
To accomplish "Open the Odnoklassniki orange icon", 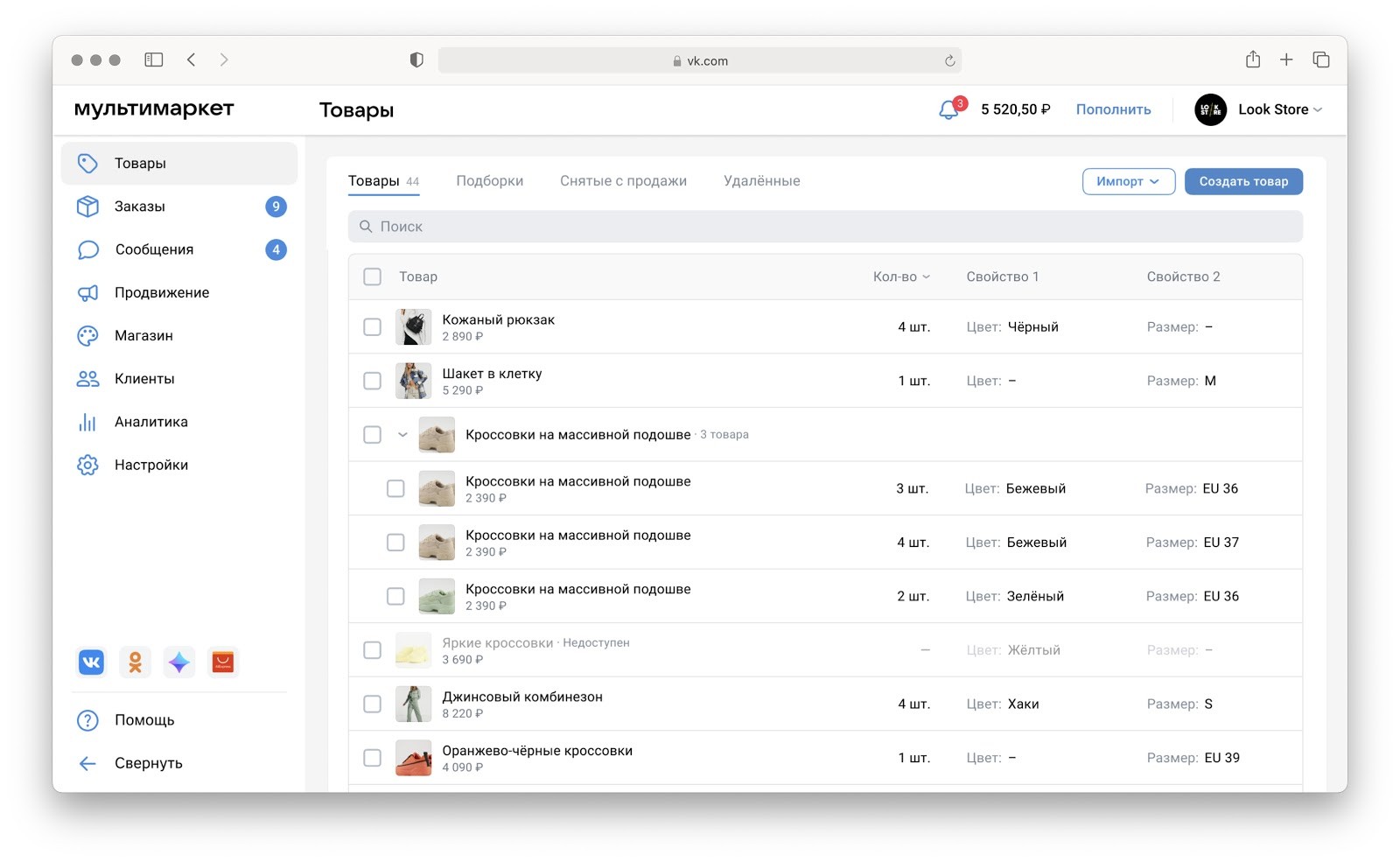I will pos(136,662).
